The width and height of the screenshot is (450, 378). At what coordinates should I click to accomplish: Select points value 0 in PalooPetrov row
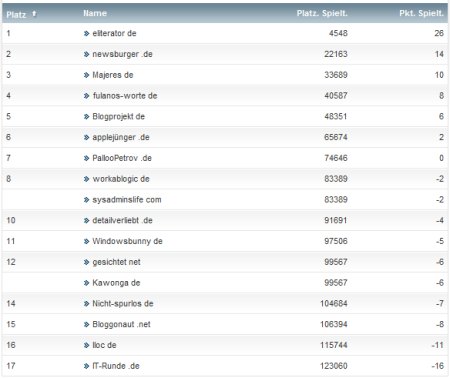tap(441, 158)
